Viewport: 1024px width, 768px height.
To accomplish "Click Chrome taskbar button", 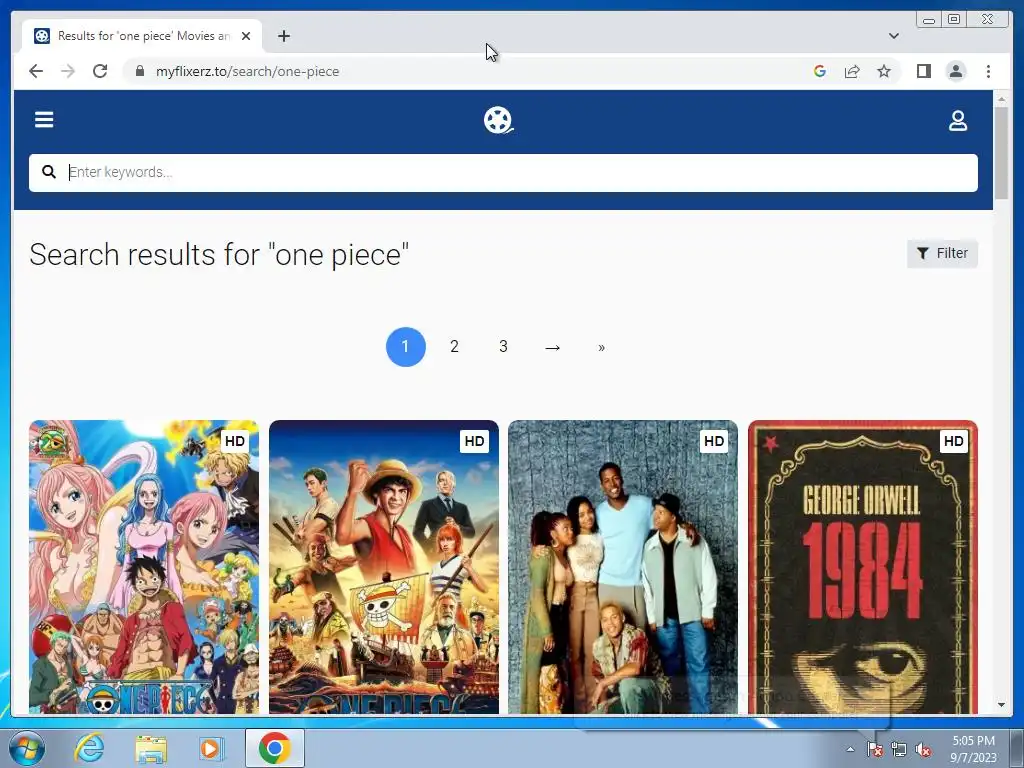I will [x=275, y=748].
